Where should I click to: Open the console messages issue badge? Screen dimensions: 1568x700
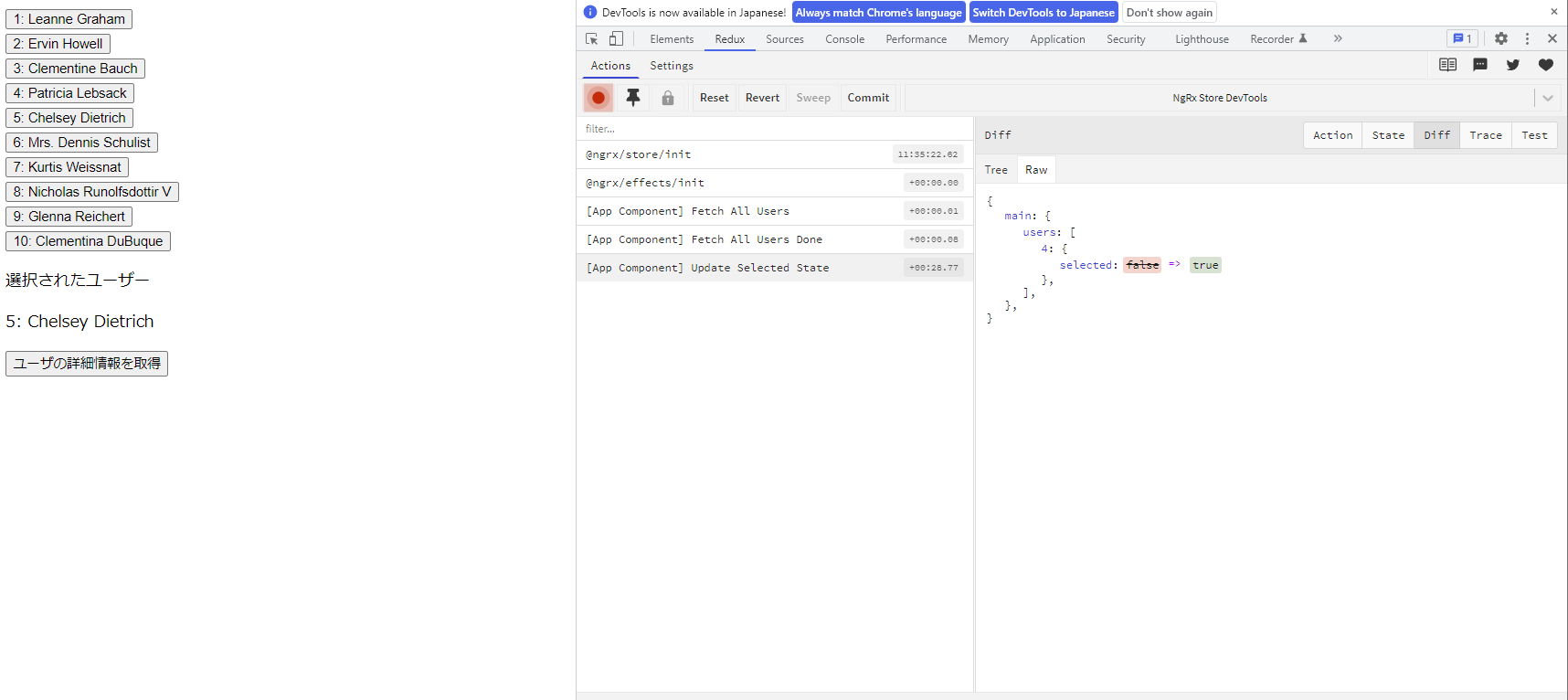click(x=1462, y=38)
